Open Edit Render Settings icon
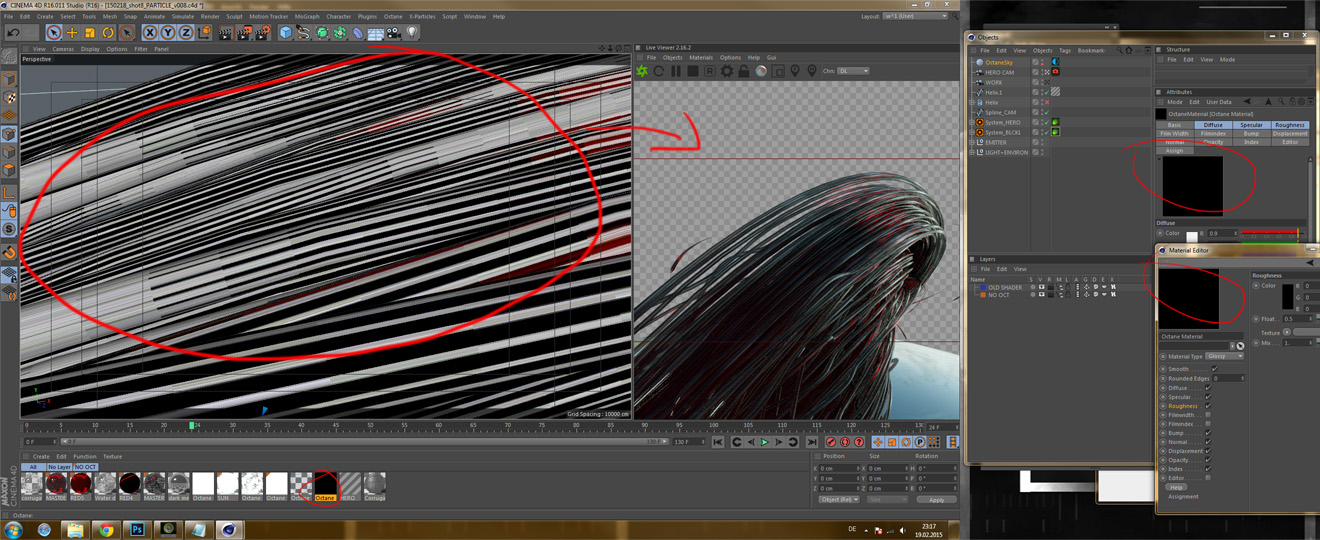 tap(263, 33)
